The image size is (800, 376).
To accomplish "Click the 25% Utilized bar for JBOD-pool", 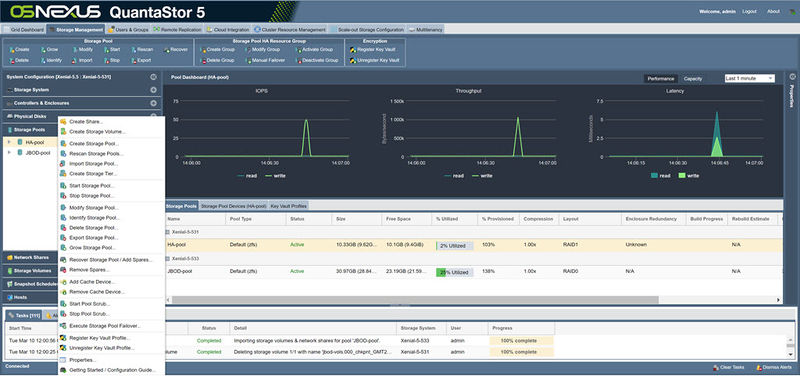I will [454, 272].
